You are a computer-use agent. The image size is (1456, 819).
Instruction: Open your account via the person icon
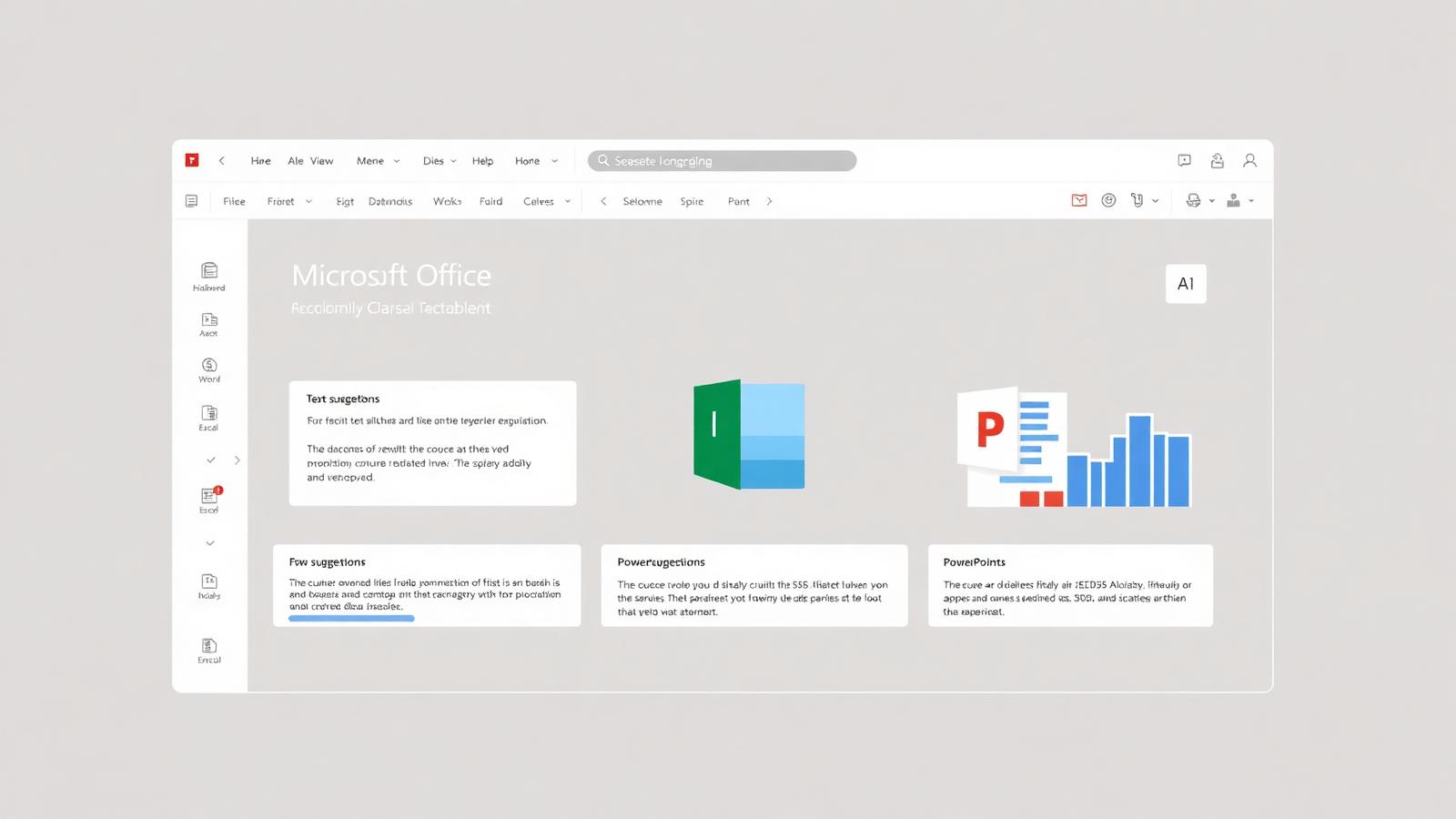click(x=1250, y=160)
